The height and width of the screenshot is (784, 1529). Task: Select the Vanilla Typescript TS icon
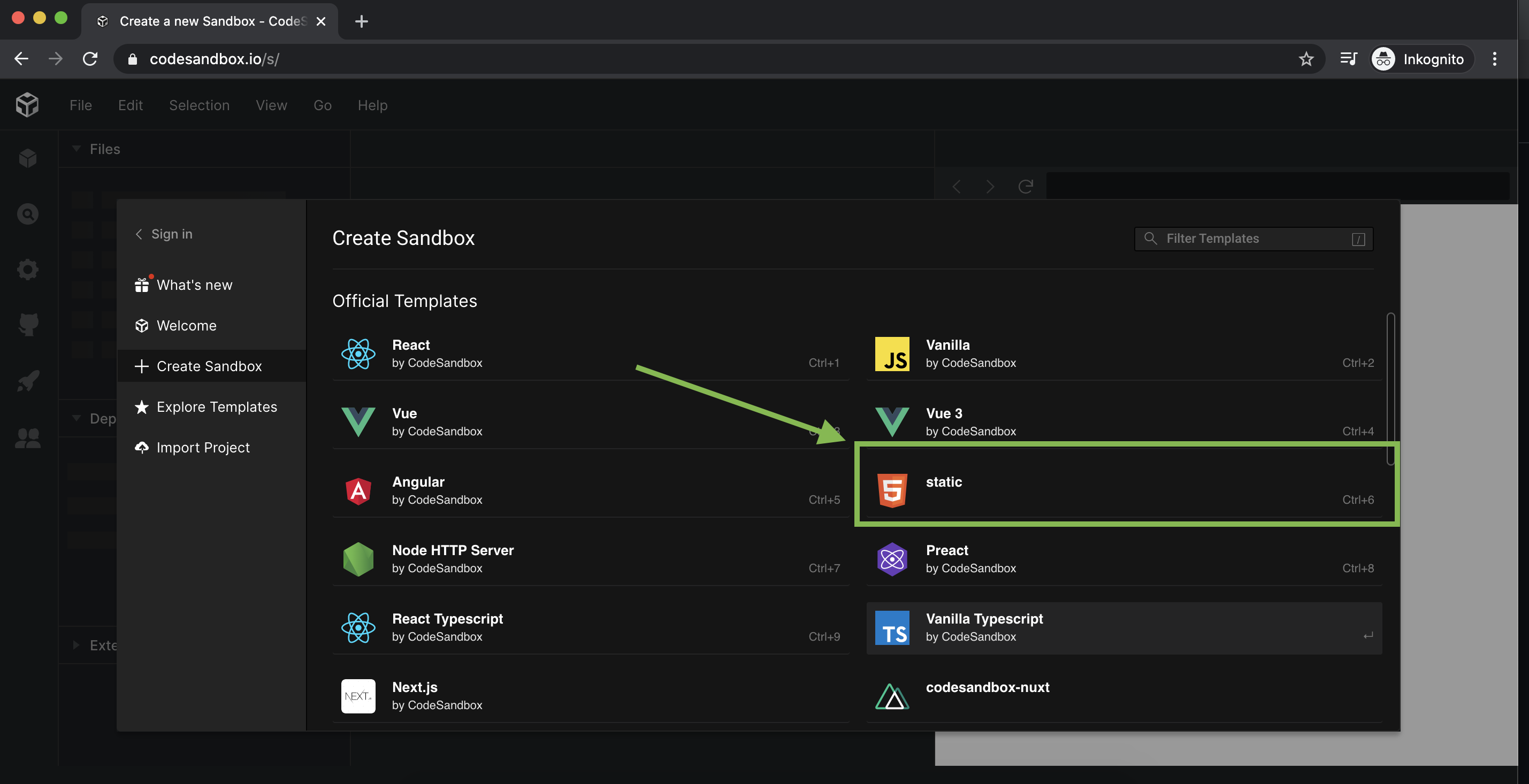tap(892, 627)
